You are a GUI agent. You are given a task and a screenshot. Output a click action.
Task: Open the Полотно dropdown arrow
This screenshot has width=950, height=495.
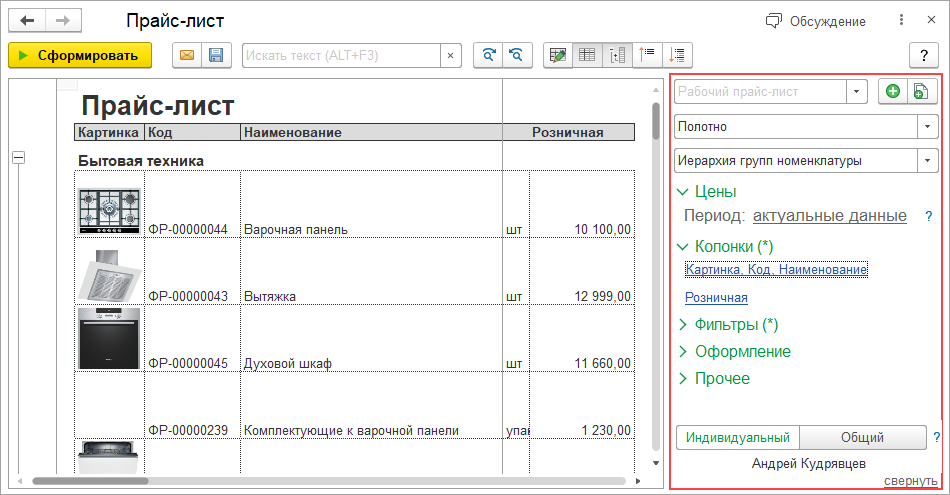tap(928, 127)
